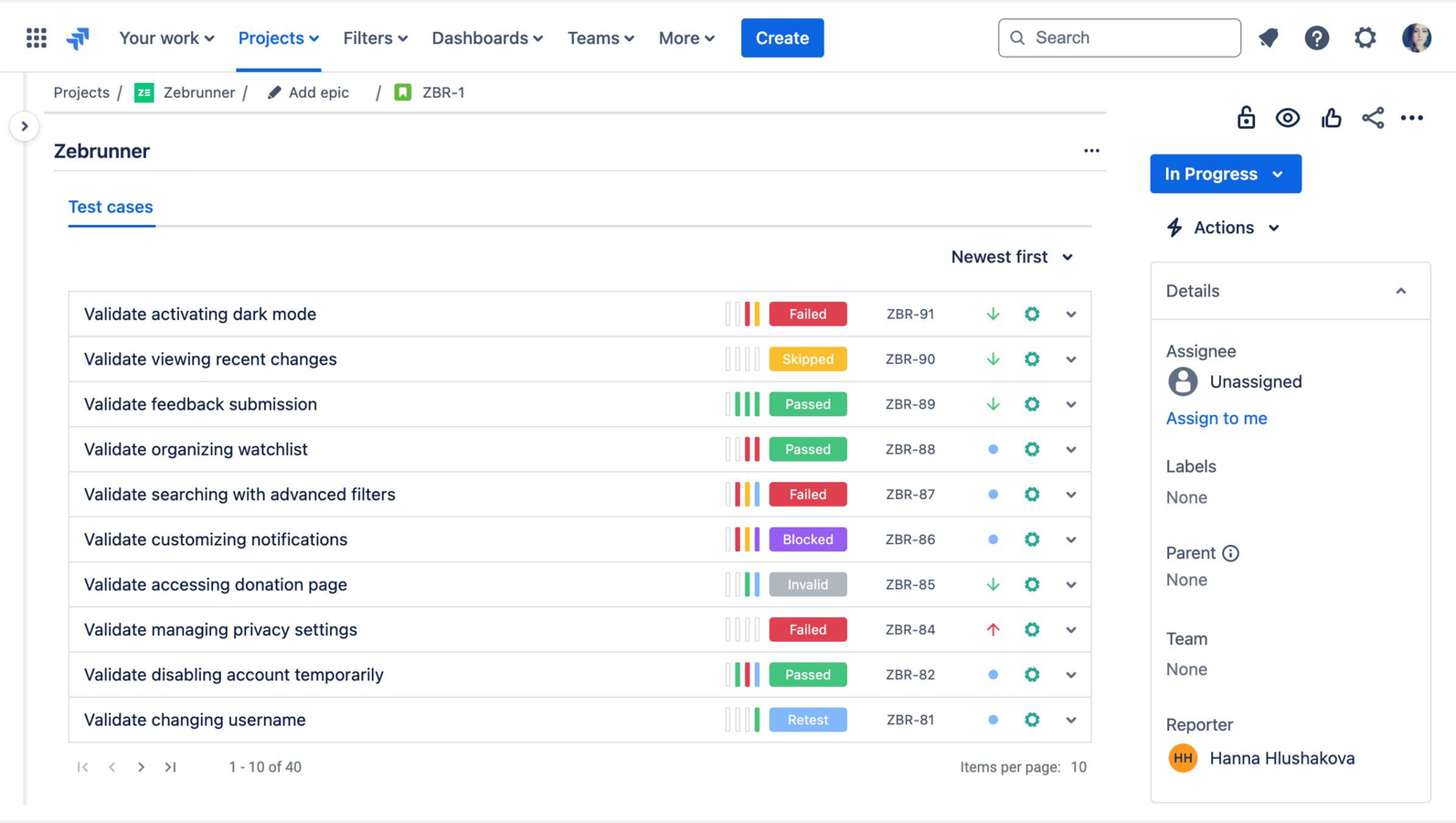Toggle the watch eye icon
Image resolution: width=1456 pixels, height=823 pixels.
tap(1288, 117)
